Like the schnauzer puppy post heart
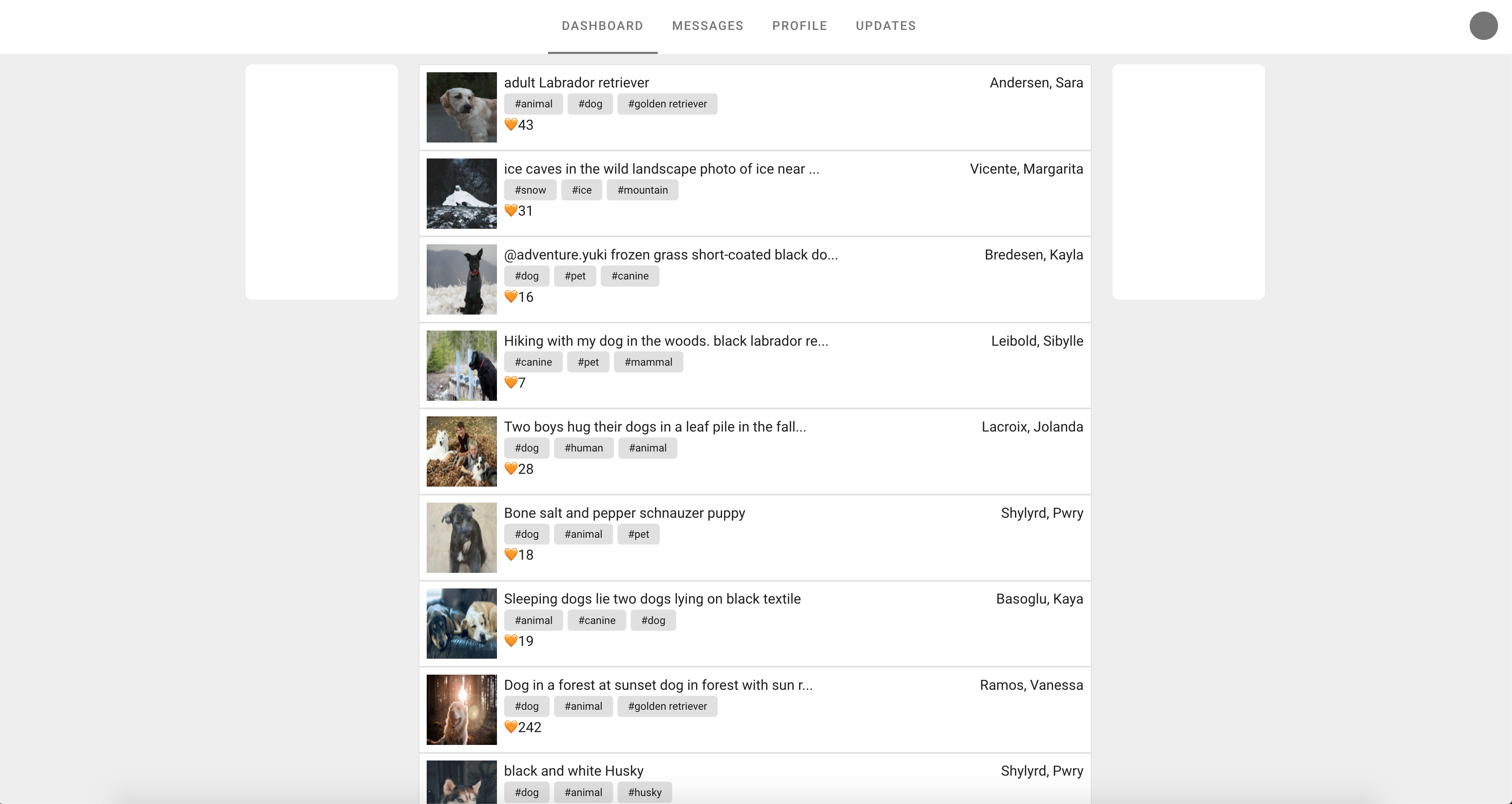 click(x=511, y=554)
